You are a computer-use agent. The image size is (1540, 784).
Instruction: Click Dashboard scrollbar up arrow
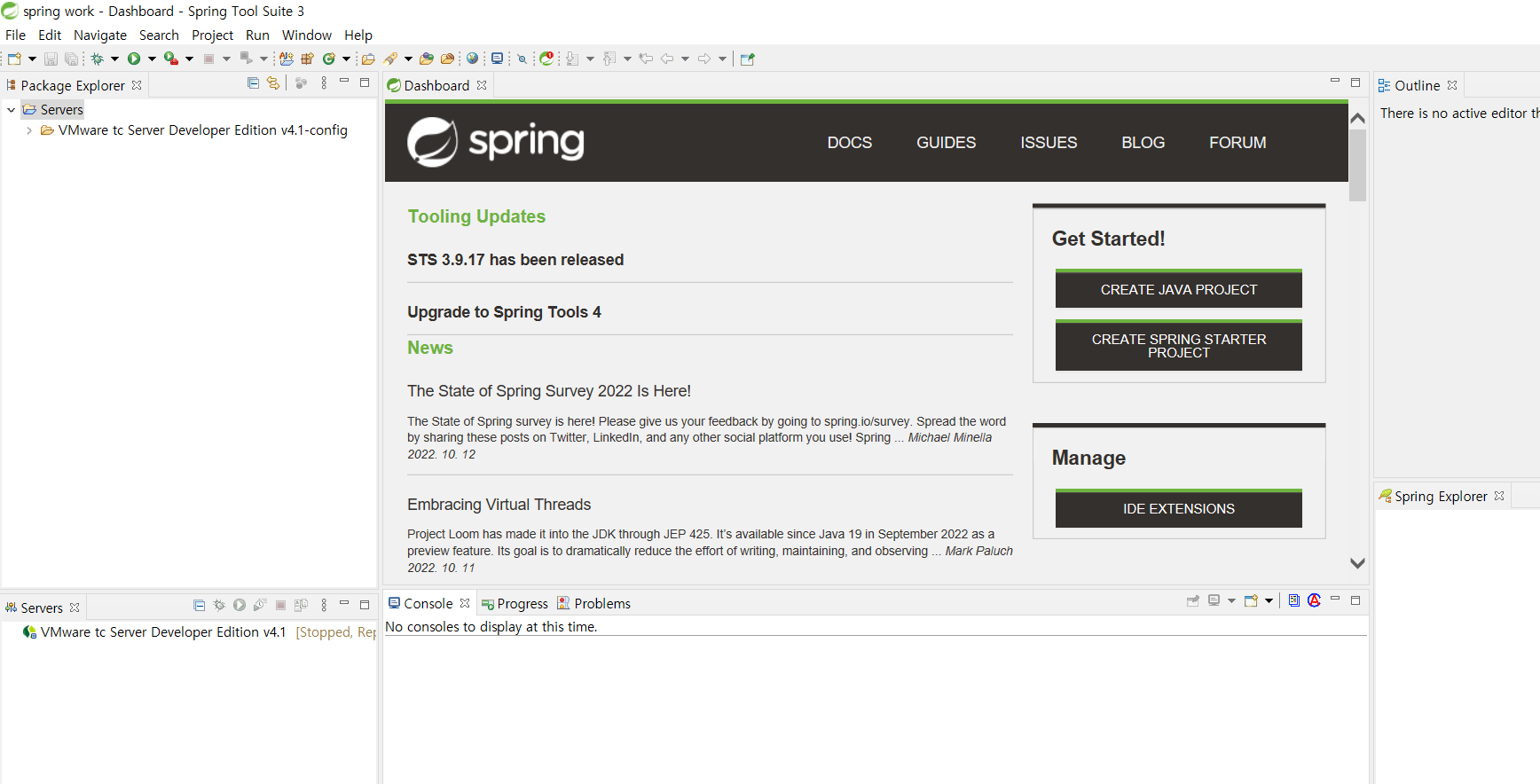1357,118
